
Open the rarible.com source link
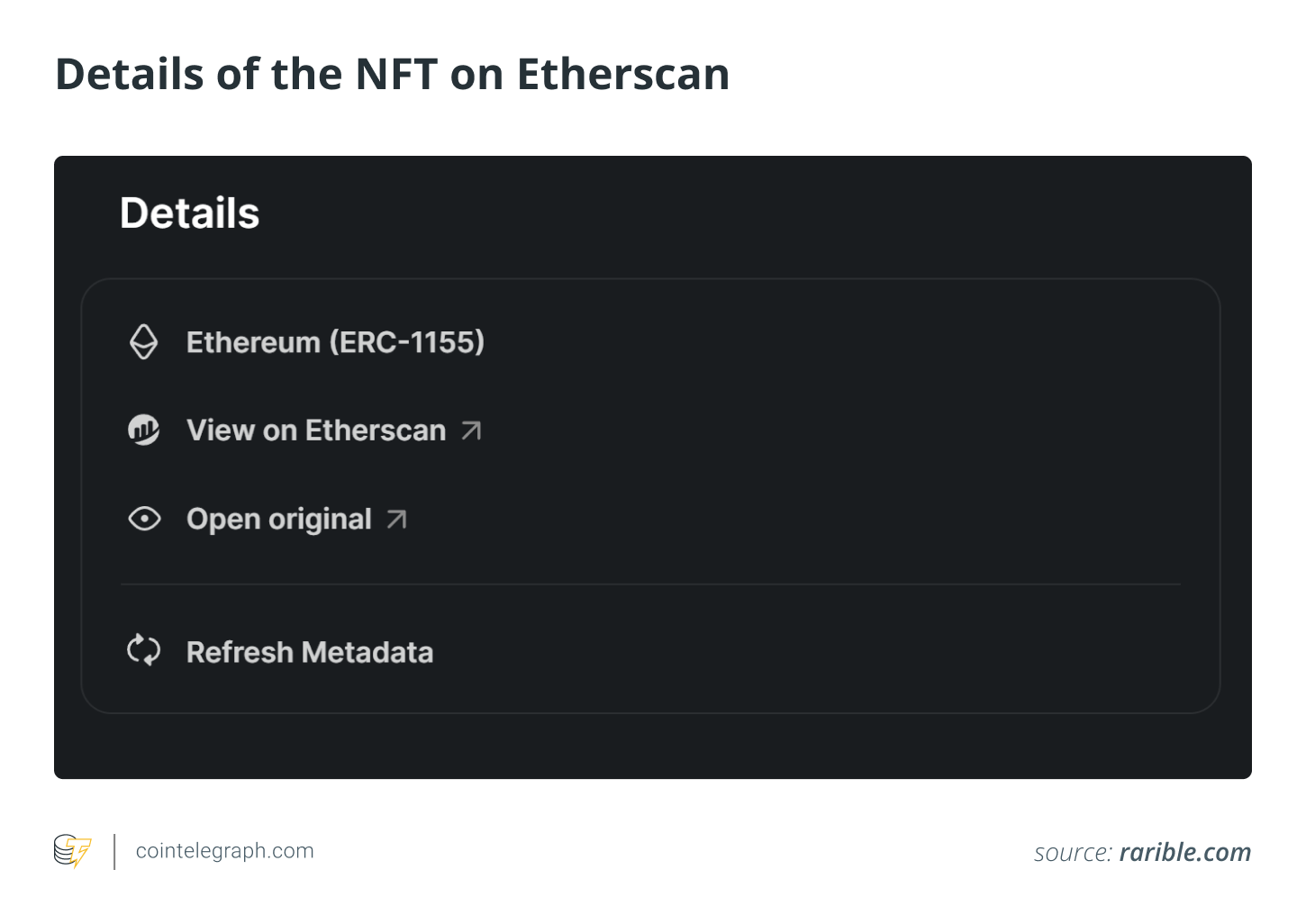1185,852
